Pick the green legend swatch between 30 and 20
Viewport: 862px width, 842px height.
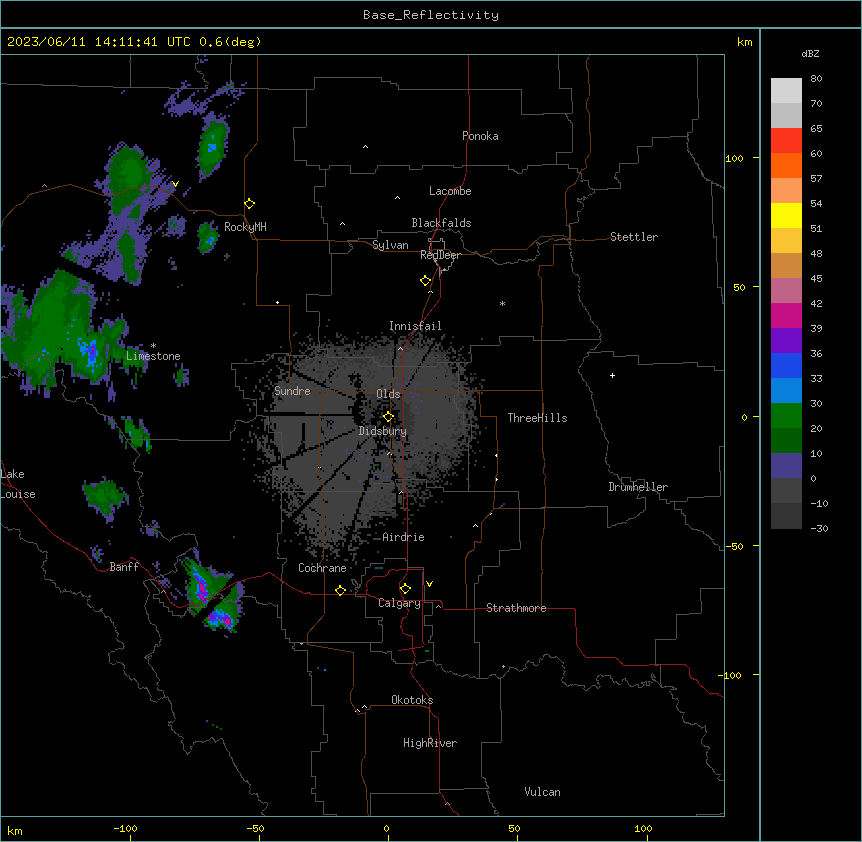tap(786, 416)
